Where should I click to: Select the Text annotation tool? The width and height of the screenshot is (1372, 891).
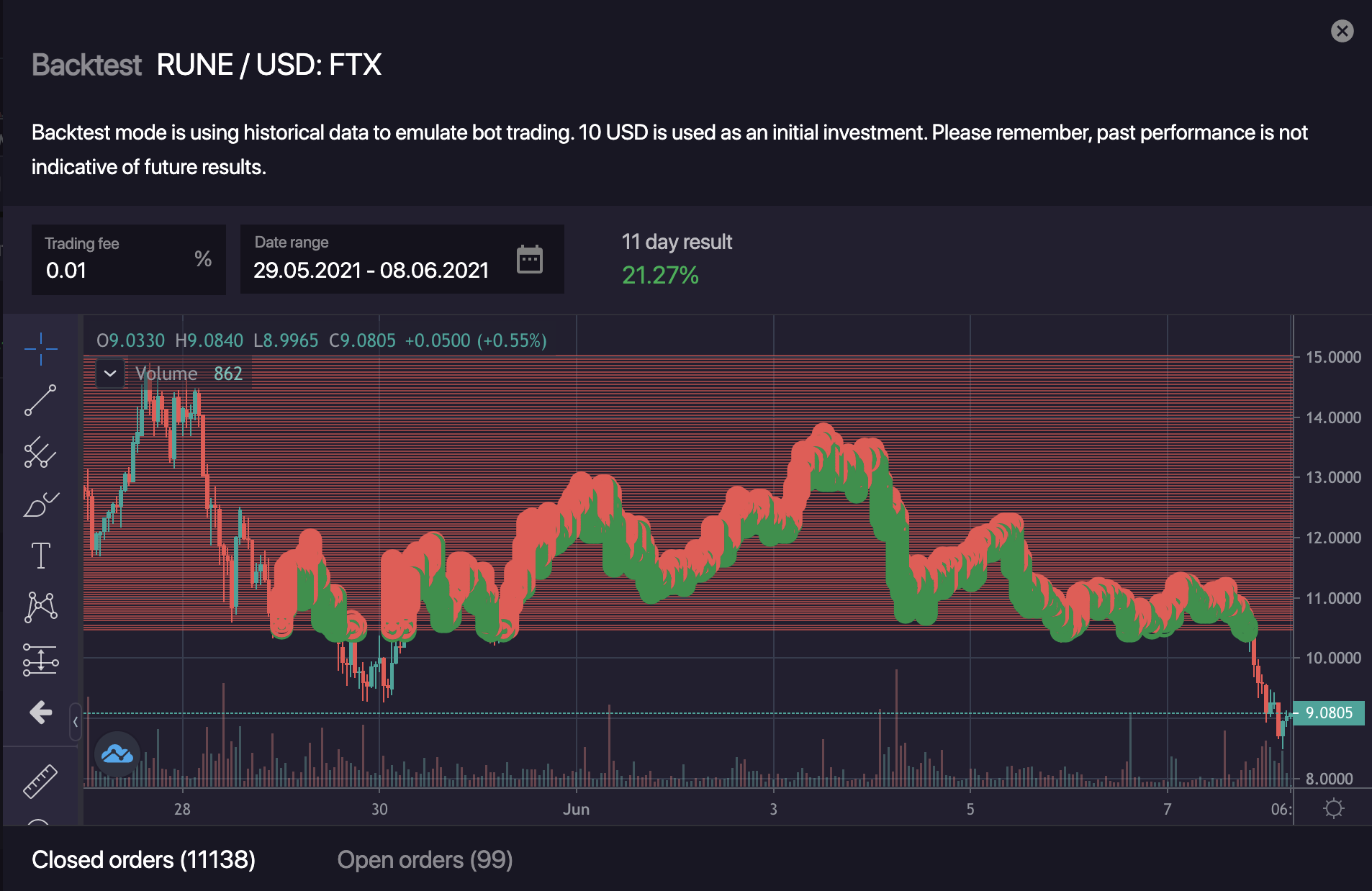40,556
